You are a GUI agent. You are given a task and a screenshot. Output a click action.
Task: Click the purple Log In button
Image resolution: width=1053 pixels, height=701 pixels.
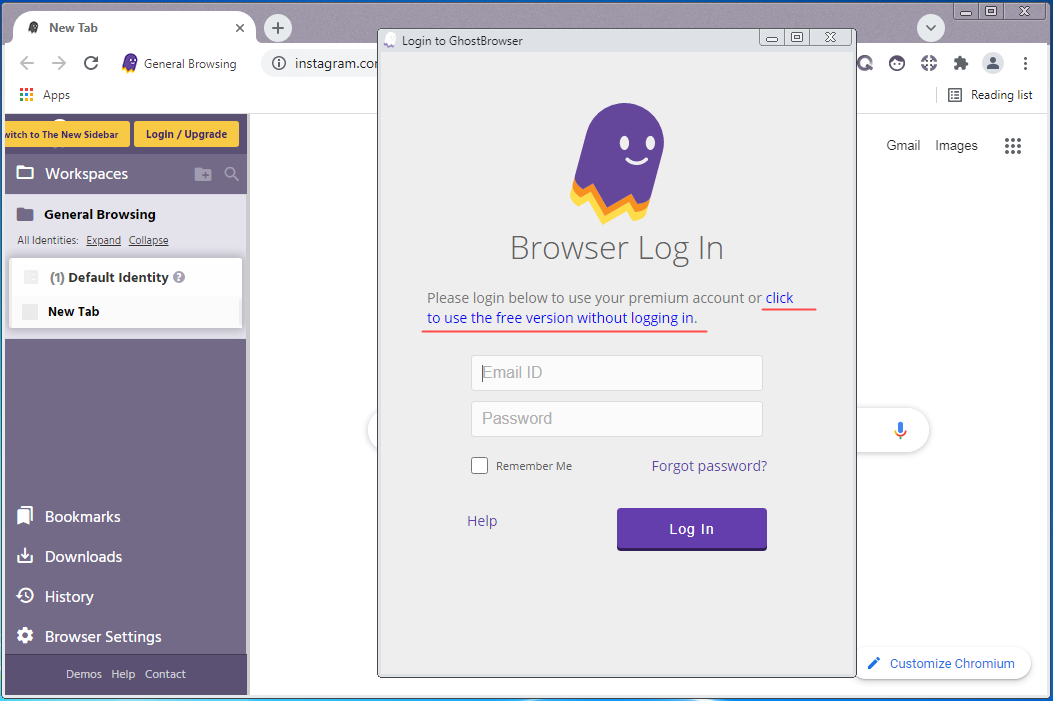692,529
